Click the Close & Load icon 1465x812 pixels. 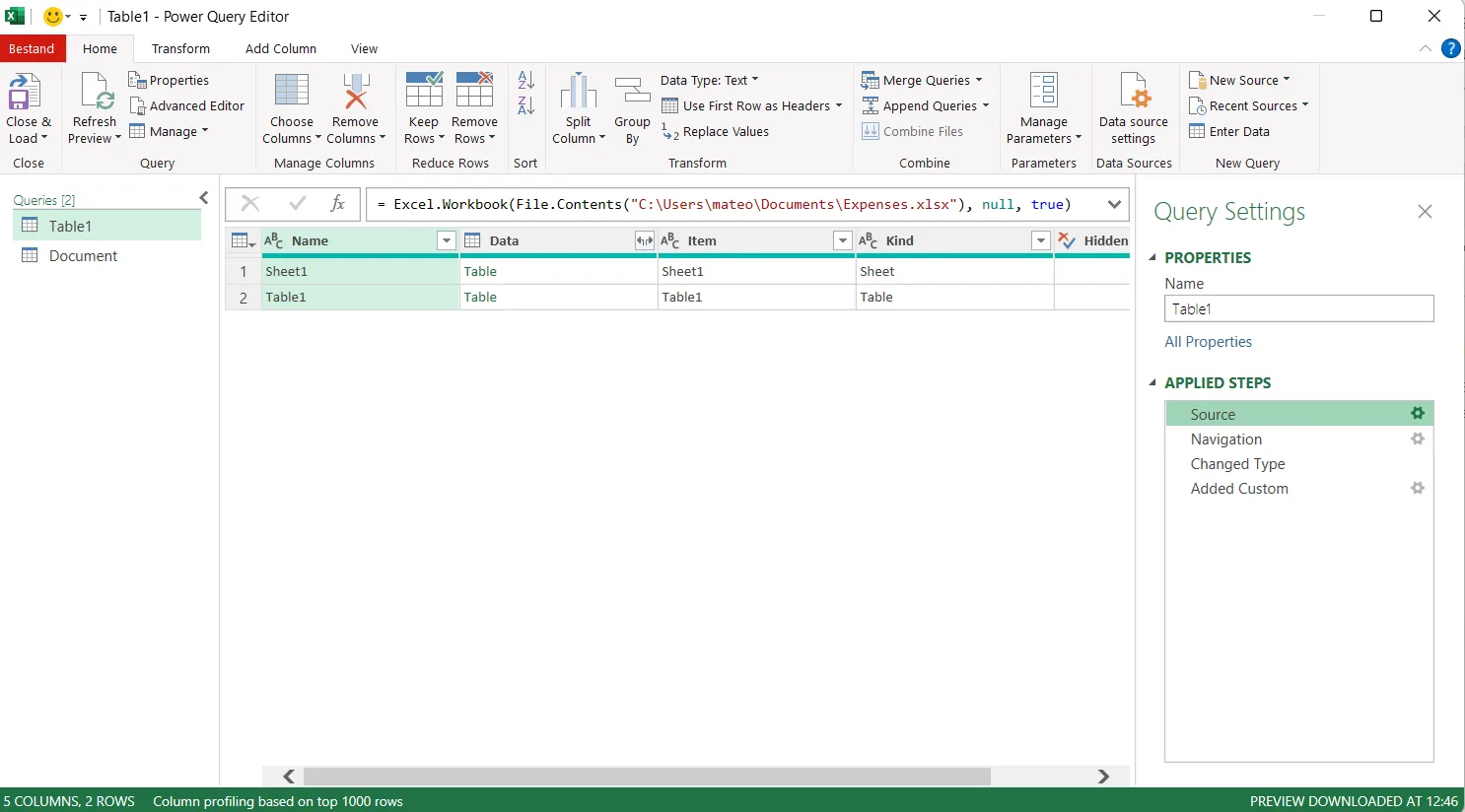click(x=25, y=93)
